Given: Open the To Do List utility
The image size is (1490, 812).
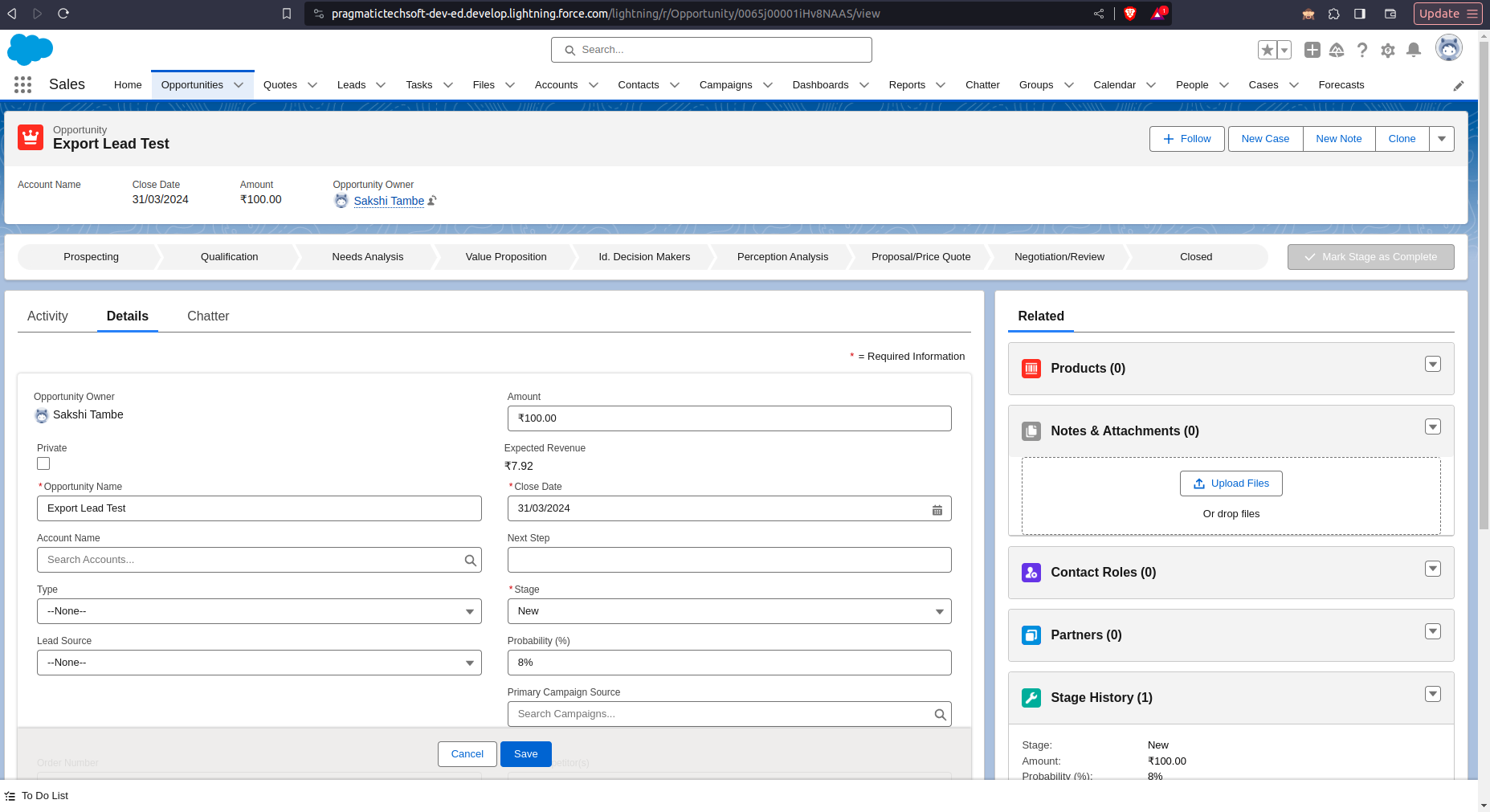Looking at the screenshot, I should click(37, 796).
